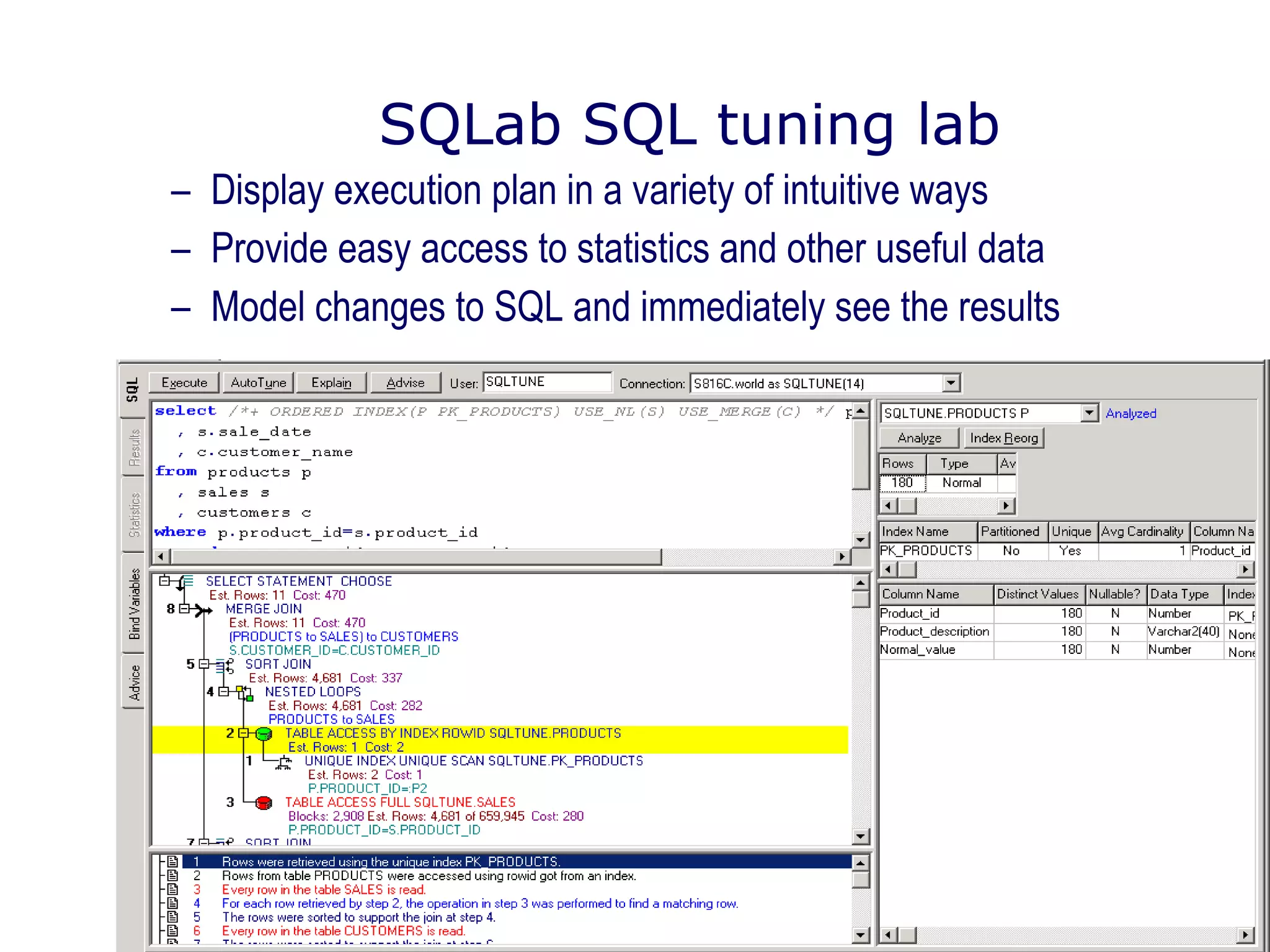Click the Nullable? column header
Image resolution: width=1270 pixels, height=952 pixels.
(x=1115, y=594)
